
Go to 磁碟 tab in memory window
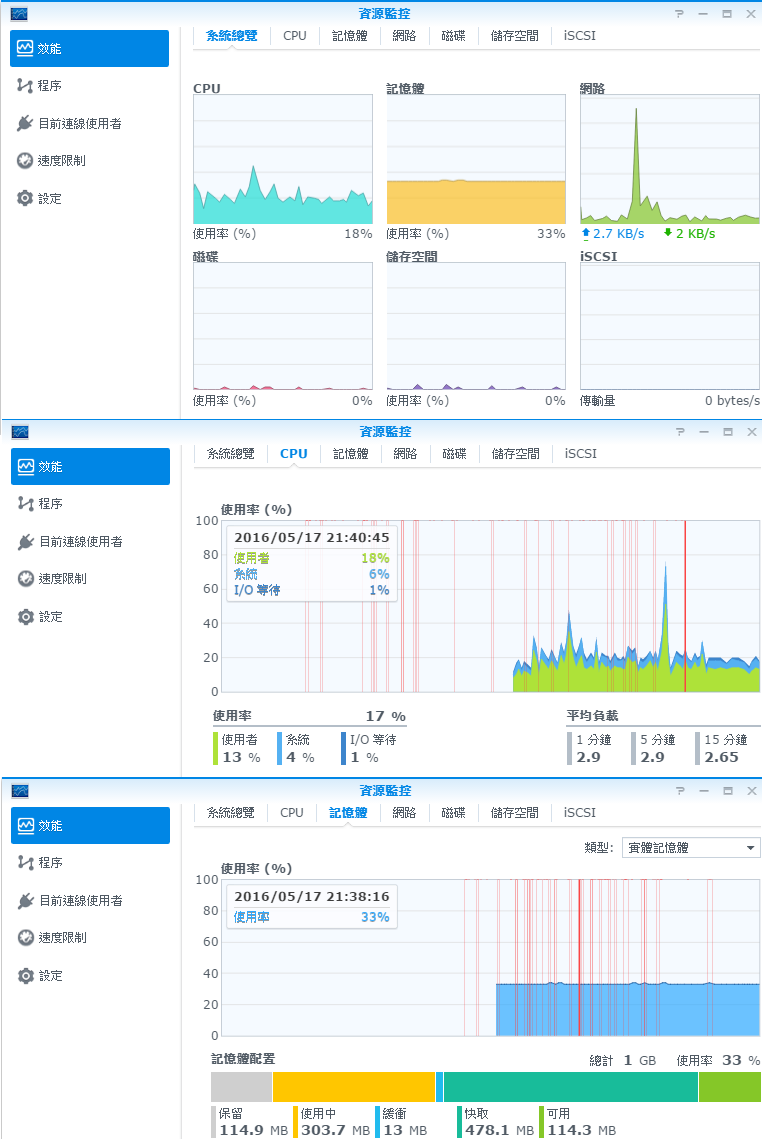point(453,813)
